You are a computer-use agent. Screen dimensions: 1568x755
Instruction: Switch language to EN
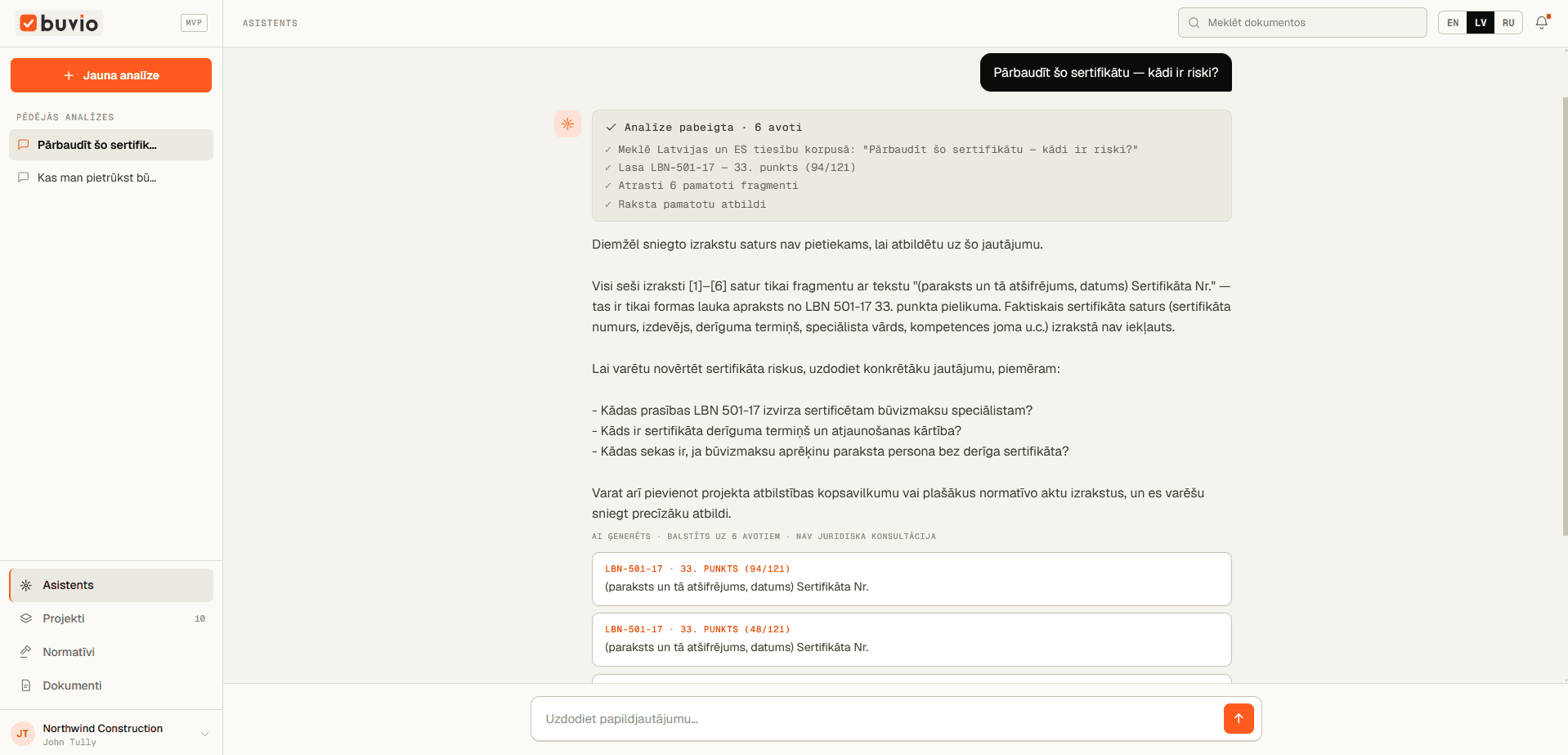(1453, 23)
